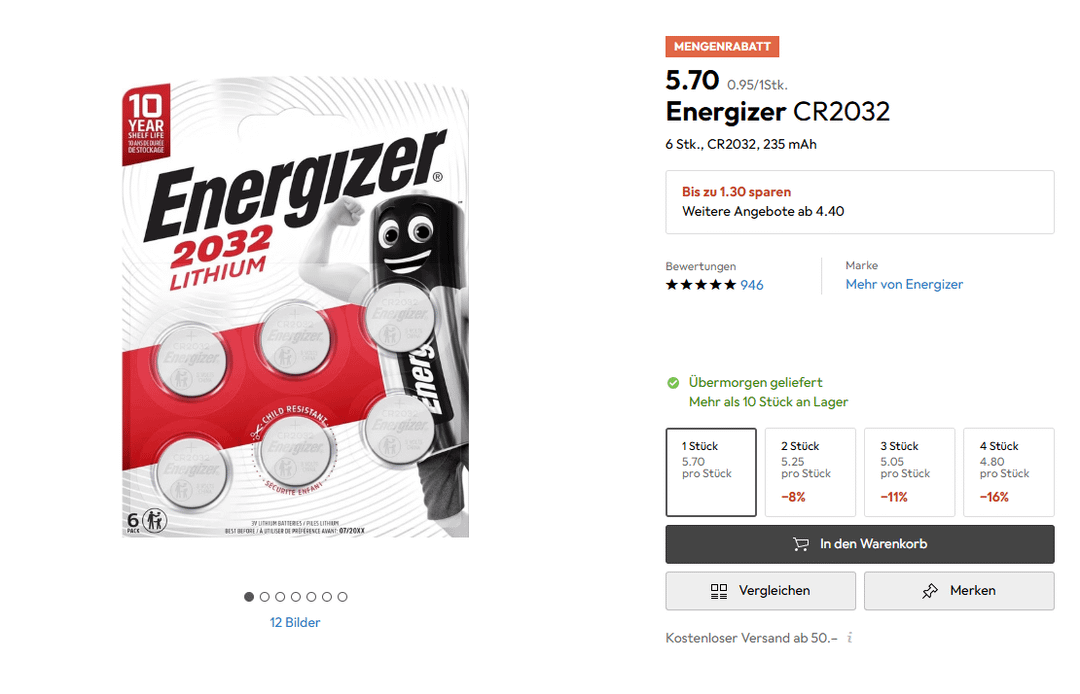Click the Vergleichen button
The height and width of the screenshot is (694, 1080).
pos(760,591)
